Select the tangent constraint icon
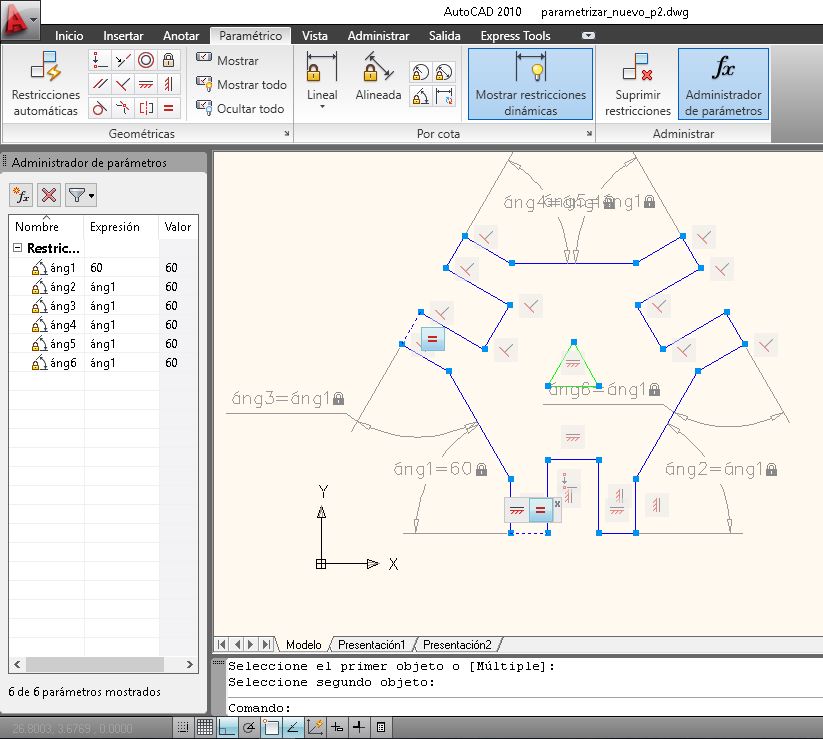This screenshot has width=823, height=739. [x=100, y=108]
